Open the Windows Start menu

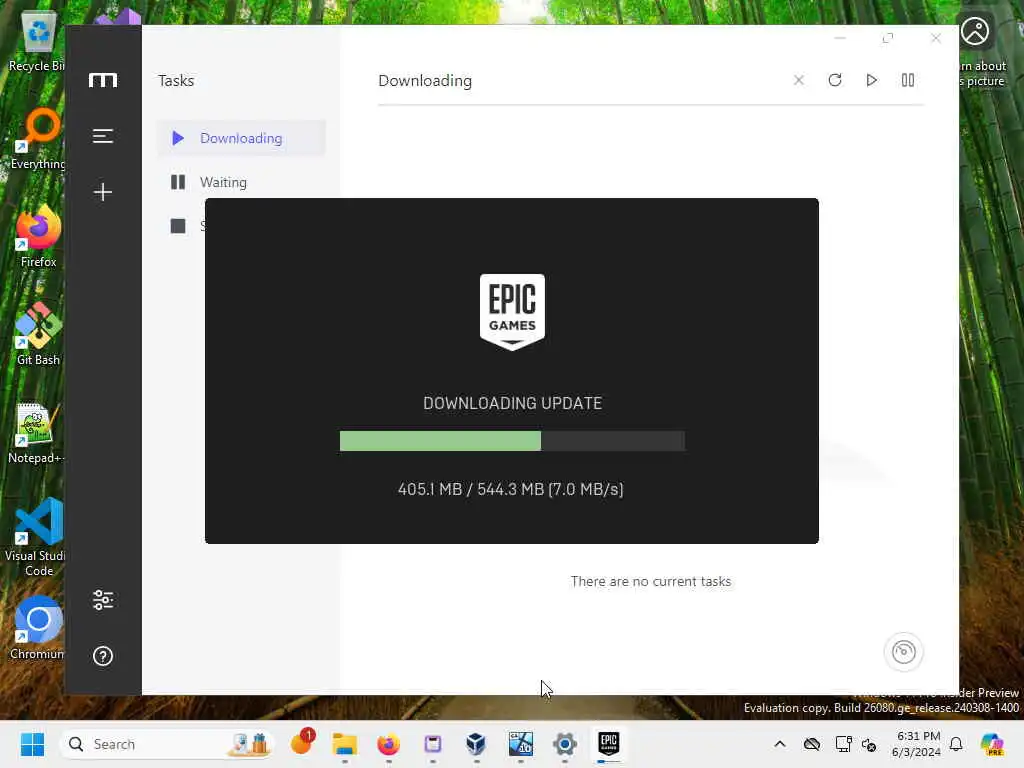[32, 744]
